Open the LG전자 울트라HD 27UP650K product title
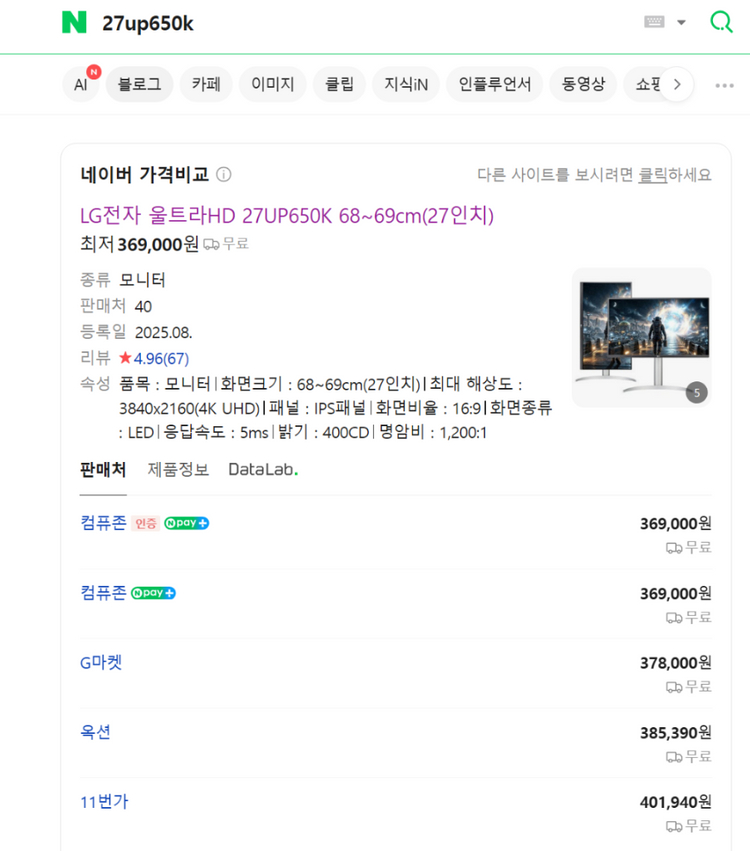Screen dimensions: 750x851 (287, 215)
